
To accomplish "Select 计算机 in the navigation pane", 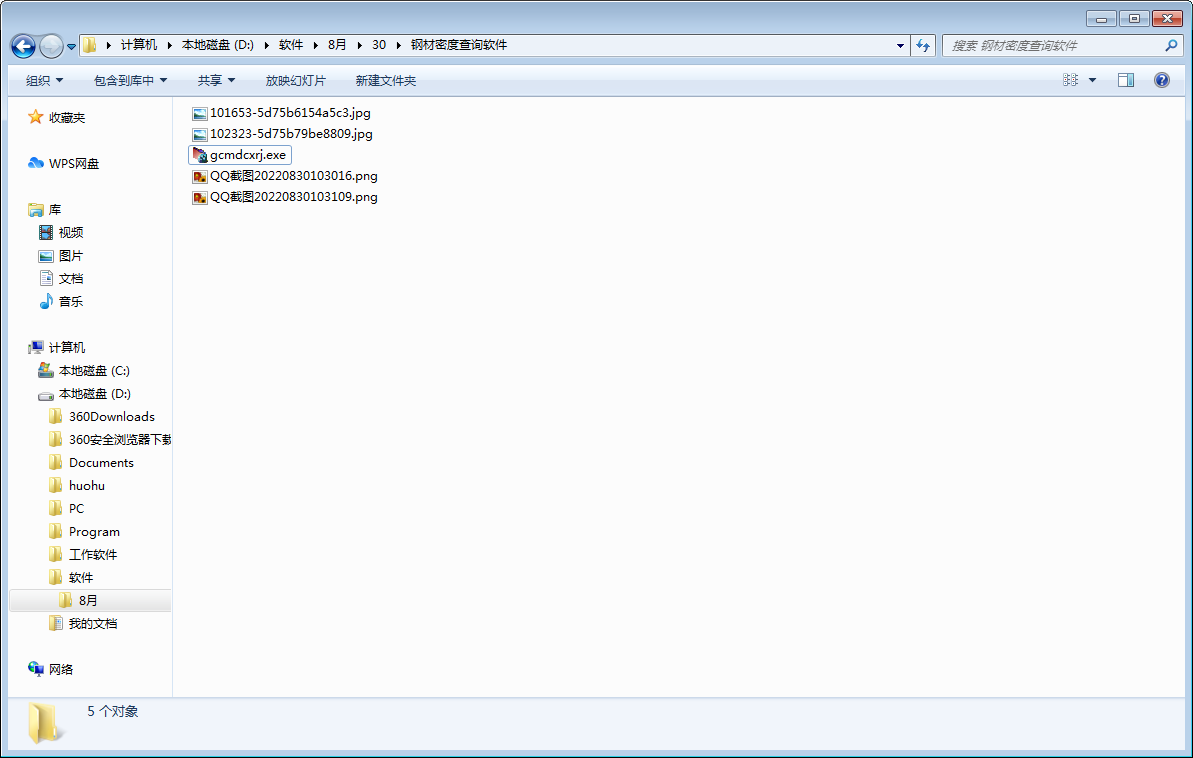I will 67,348.
